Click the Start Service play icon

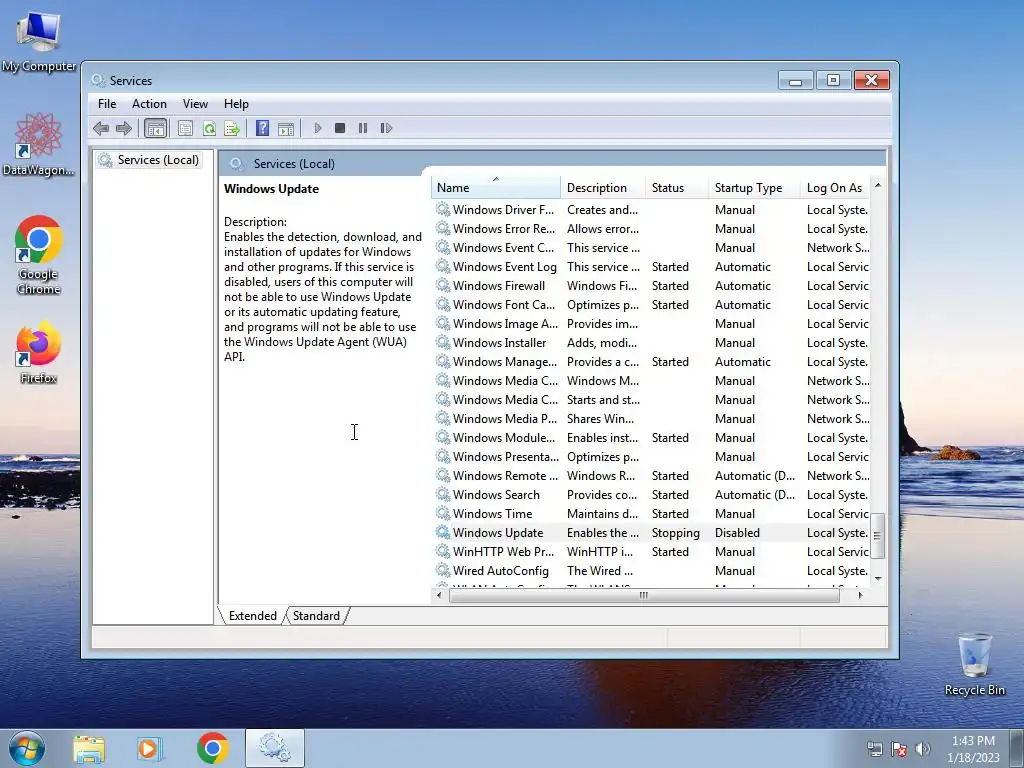tap(318, 128)
